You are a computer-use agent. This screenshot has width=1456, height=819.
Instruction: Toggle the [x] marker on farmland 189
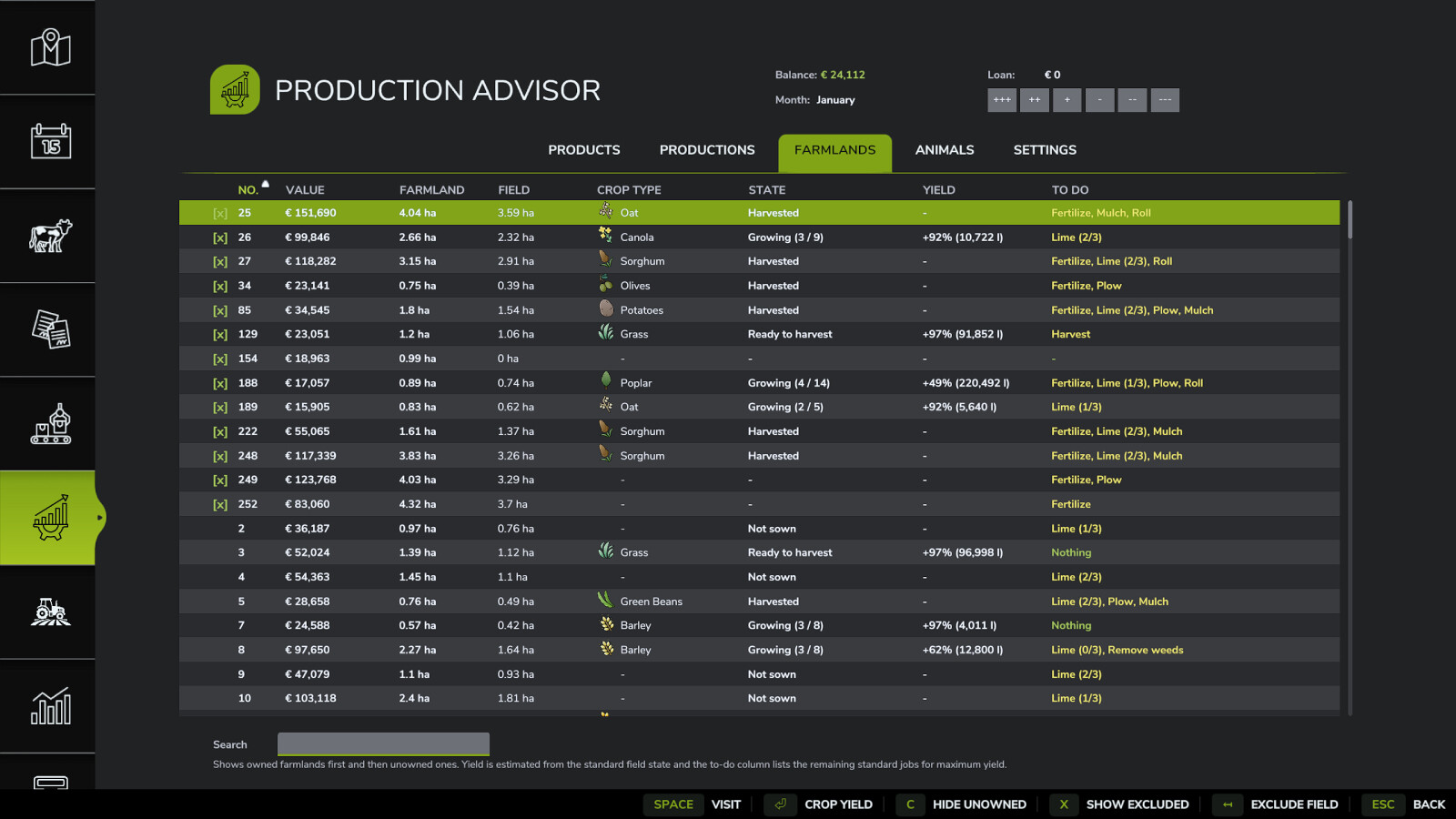220,408
